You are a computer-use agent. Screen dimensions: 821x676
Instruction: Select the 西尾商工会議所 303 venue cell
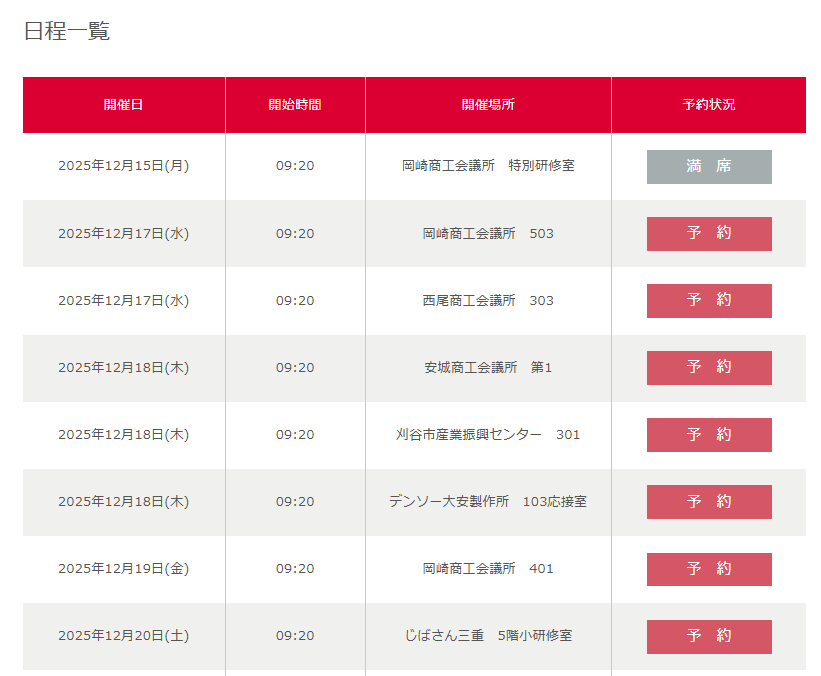click(488, 300)
